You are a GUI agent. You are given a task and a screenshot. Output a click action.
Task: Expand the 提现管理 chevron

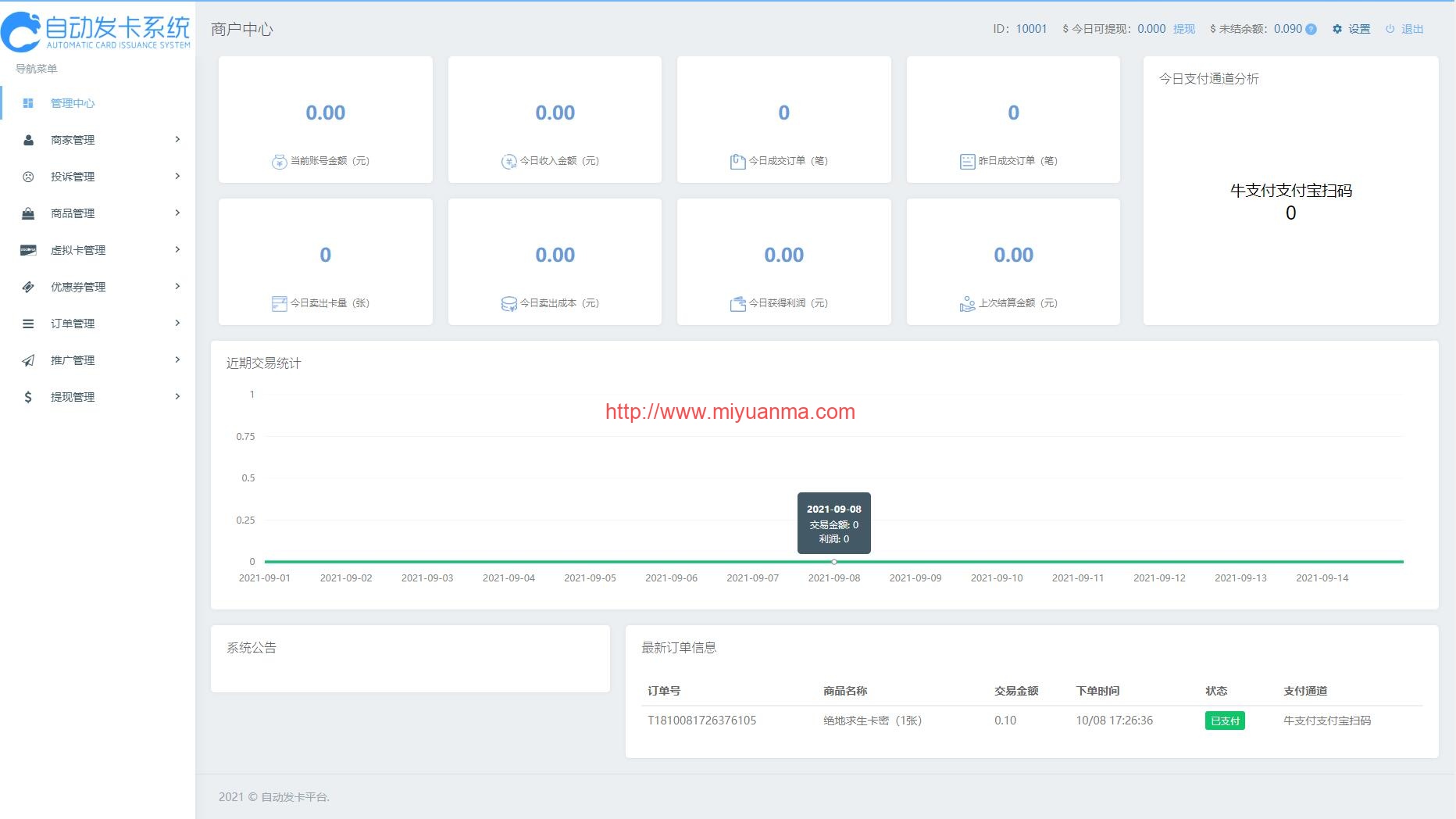click(x=177, y=396)
